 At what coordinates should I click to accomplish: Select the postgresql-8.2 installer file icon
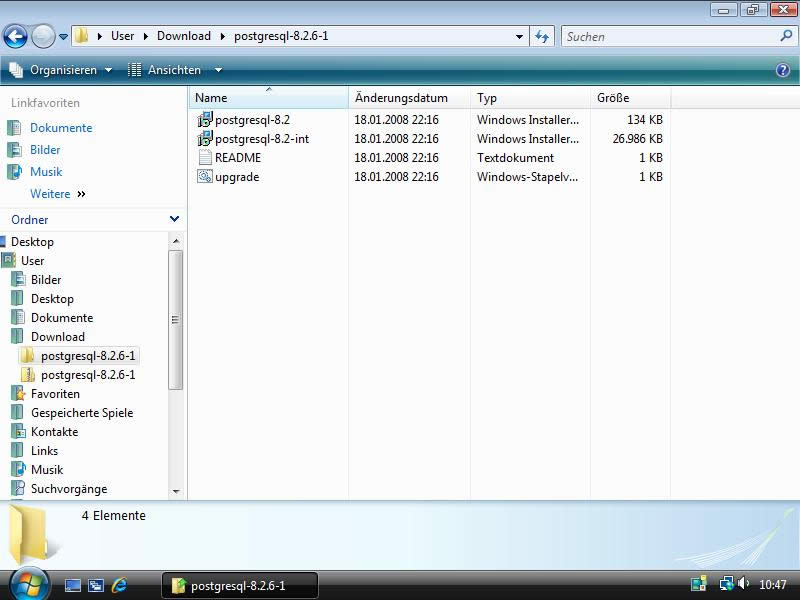click(x=205, y=120)
